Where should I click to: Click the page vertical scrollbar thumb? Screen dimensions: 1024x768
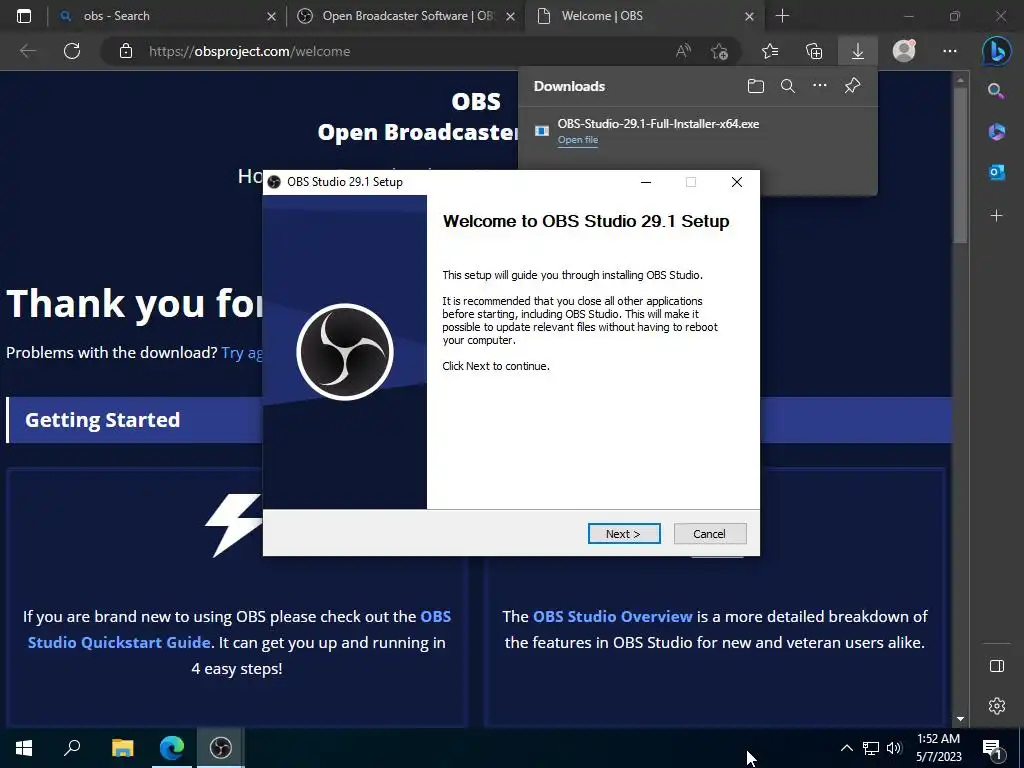(x=960, y=165)
